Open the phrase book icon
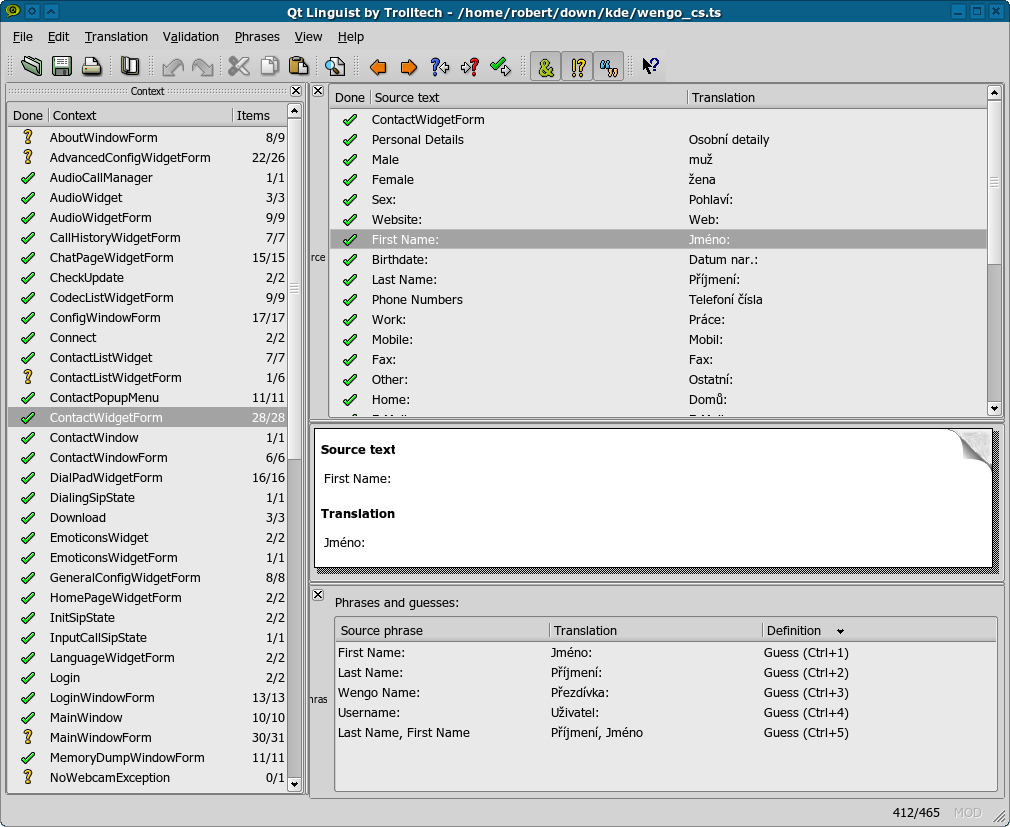Image resolution: width=1010 pixels, height=827 pixels. tap(129, 67)
